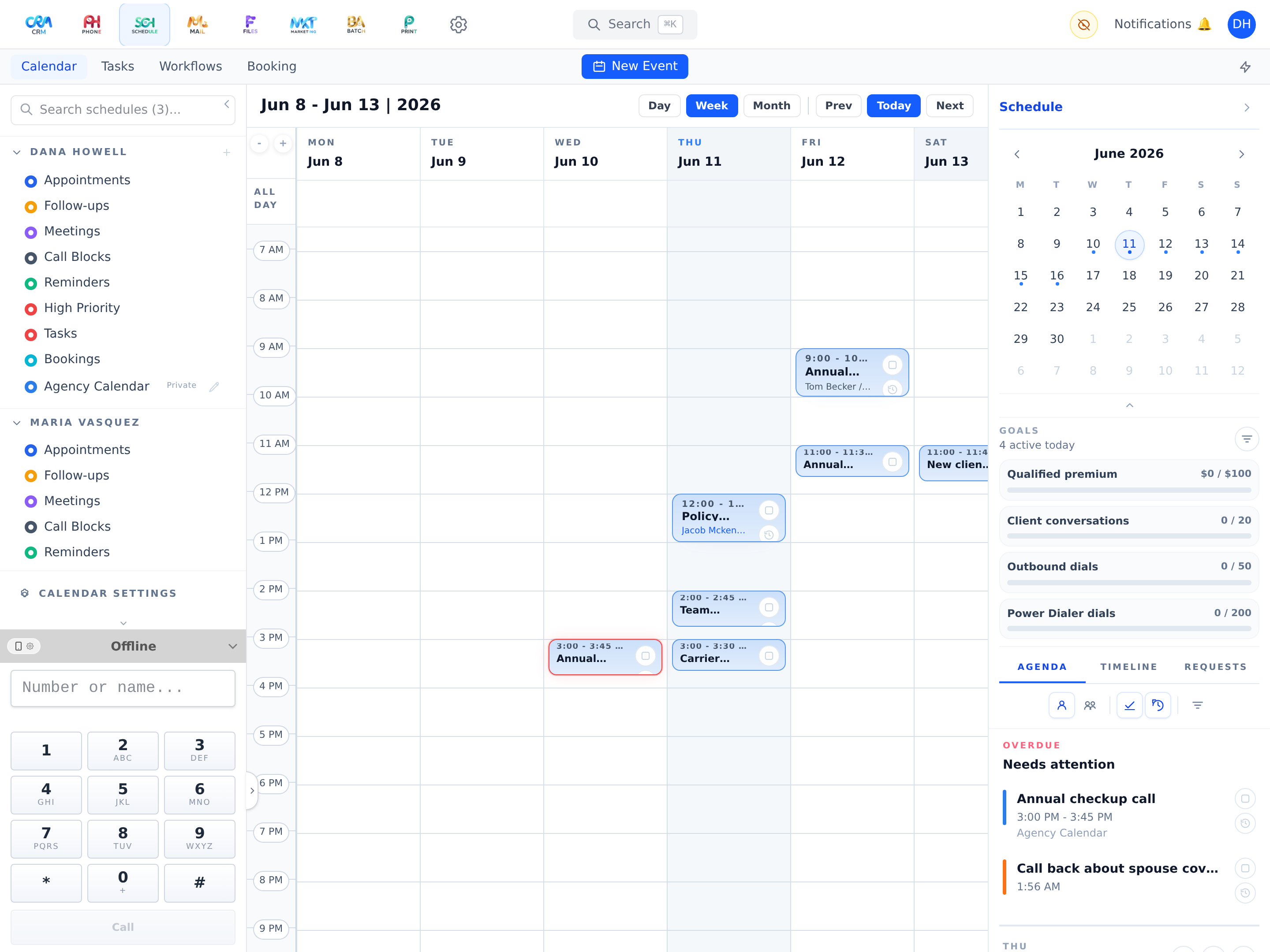Click the yellow hidden-eye status icon

point(1083,25)
